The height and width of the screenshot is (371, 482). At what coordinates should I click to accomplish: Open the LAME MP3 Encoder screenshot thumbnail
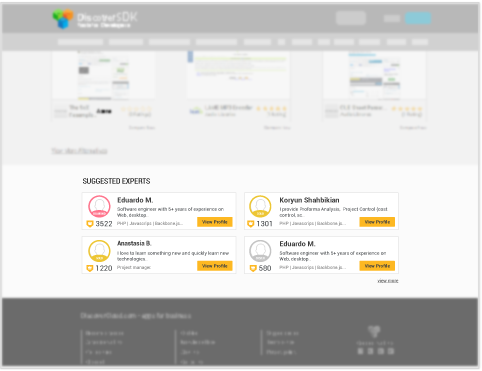[x=238, y=74]
